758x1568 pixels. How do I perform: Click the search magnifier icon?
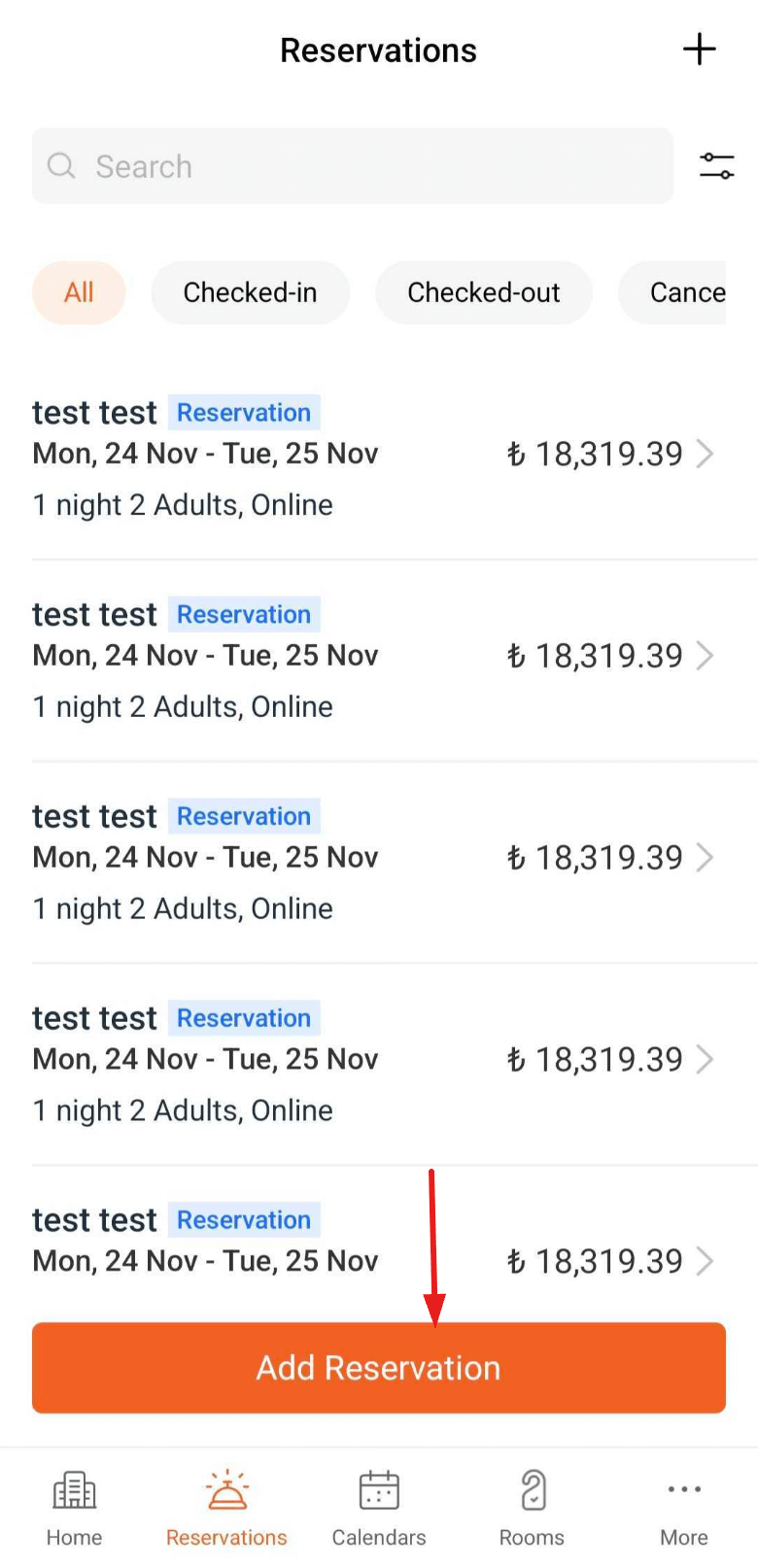pos(61,166)
